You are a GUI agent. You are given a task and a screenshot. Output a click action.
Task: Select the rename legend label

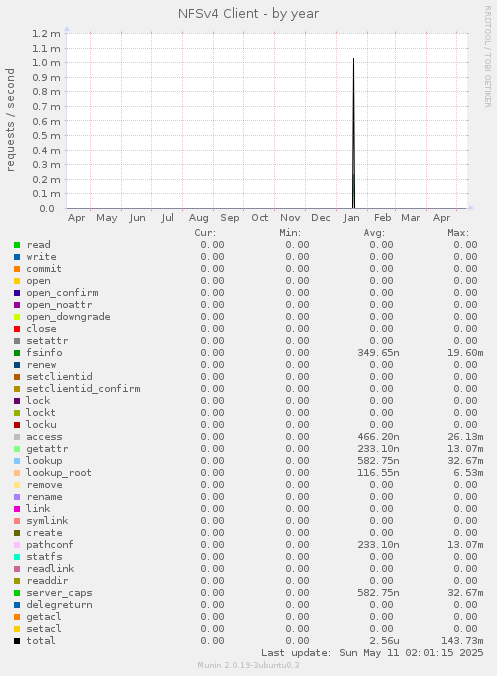pos(44,497)
